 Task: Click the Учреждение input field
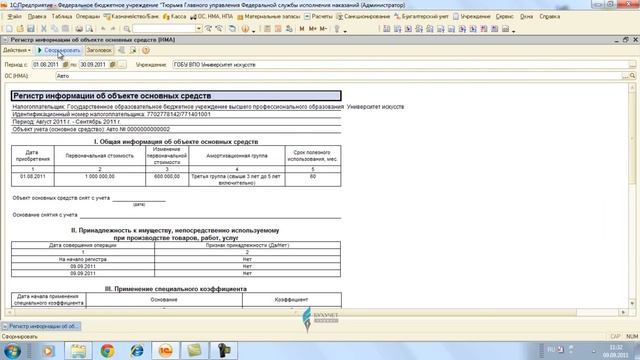coord(400,64)
